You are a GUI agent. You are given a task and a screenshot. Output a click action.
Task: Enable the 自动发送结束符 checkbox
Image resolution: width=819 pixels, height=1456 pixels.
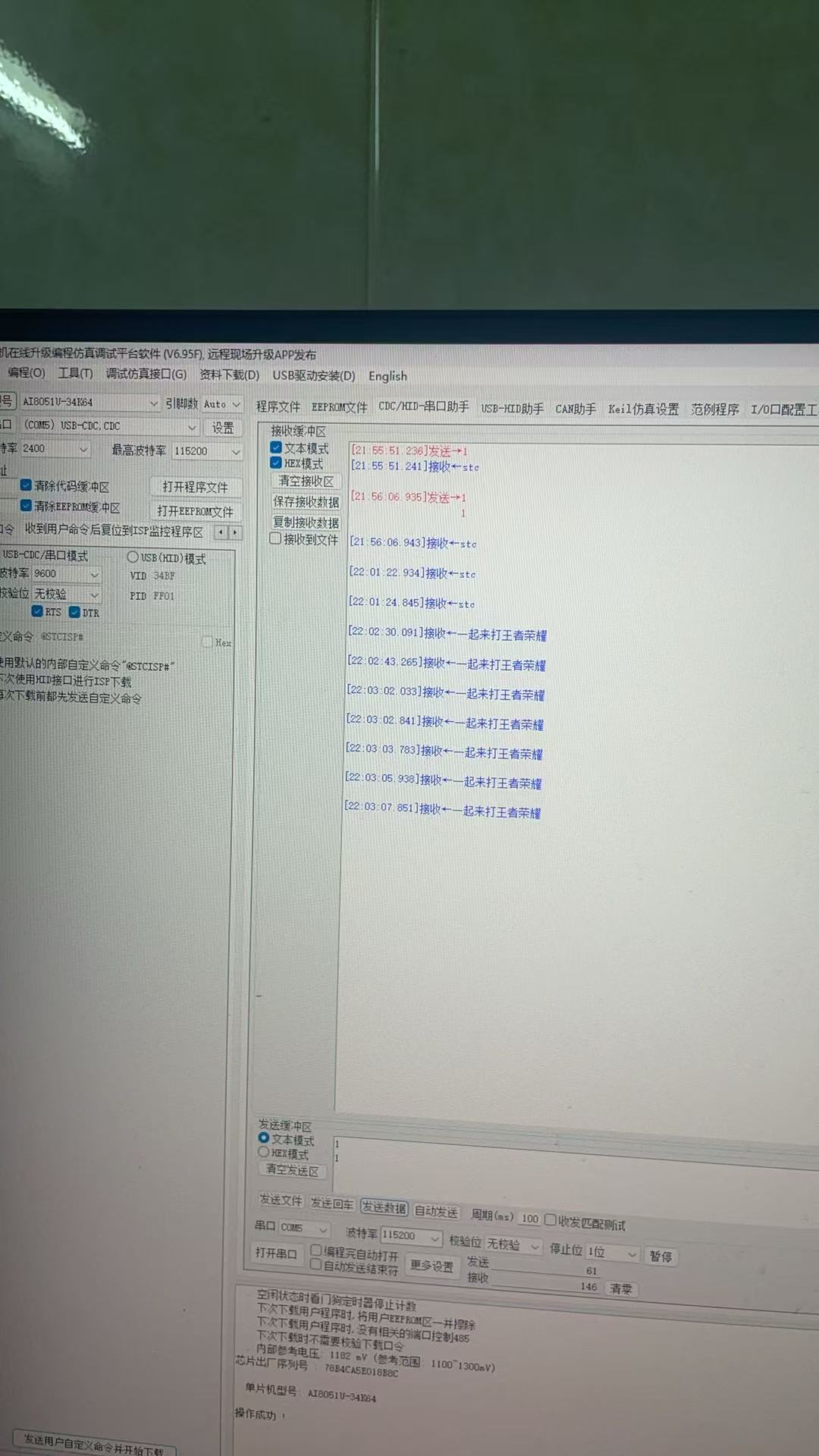coord(316,1264)
